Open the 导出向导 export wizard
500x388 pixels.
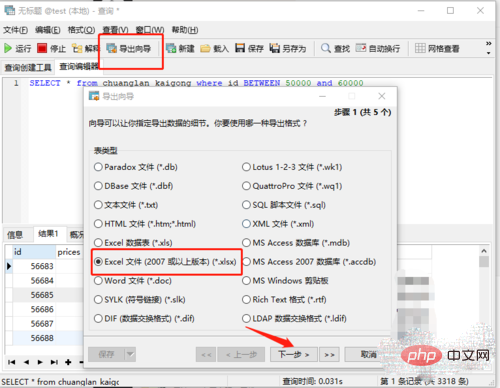(x=129, y=49)
